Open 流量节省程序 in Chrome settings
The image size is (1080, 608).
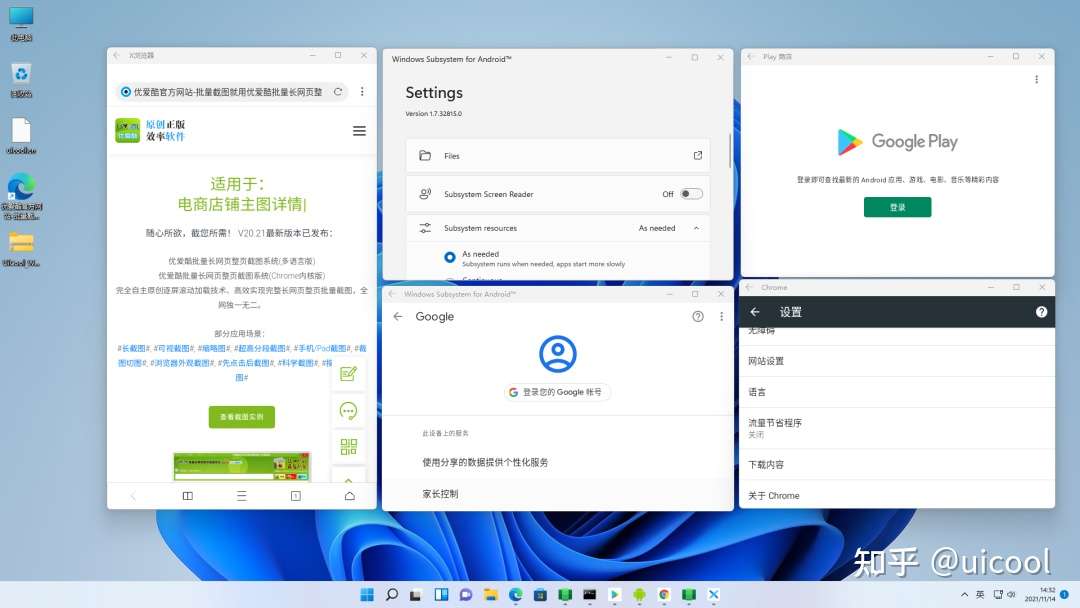[x=897, y=428]
